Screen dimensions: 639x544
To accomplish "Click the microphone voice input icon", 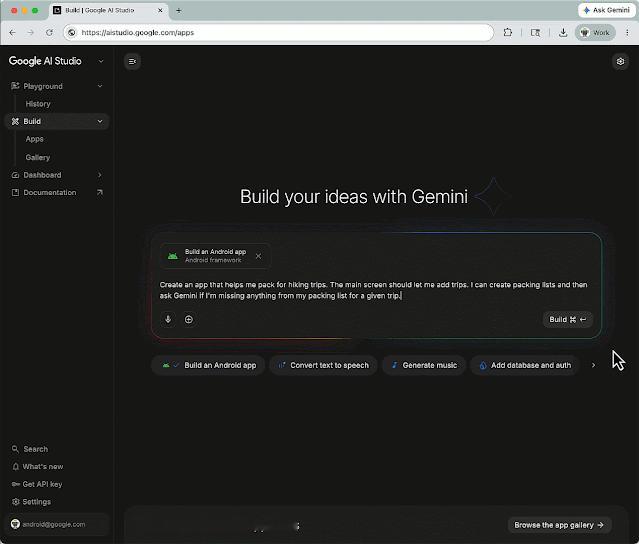I will coord(168,319).
